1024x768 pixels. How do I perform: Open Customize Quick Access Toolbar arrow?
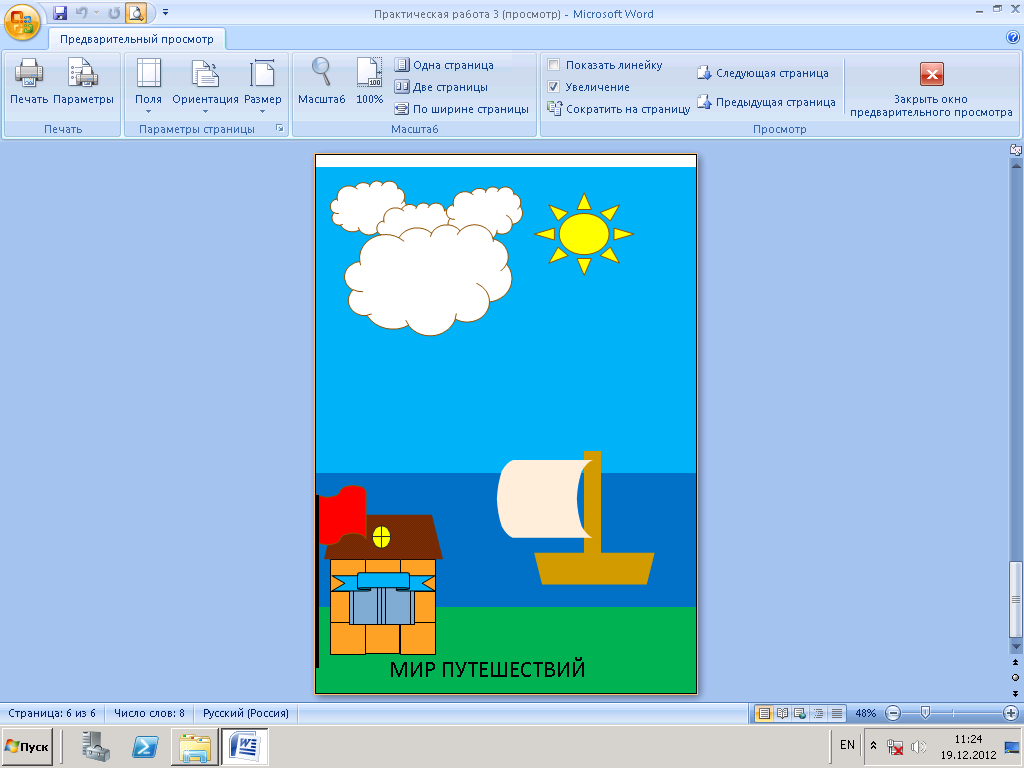point(165,12)
